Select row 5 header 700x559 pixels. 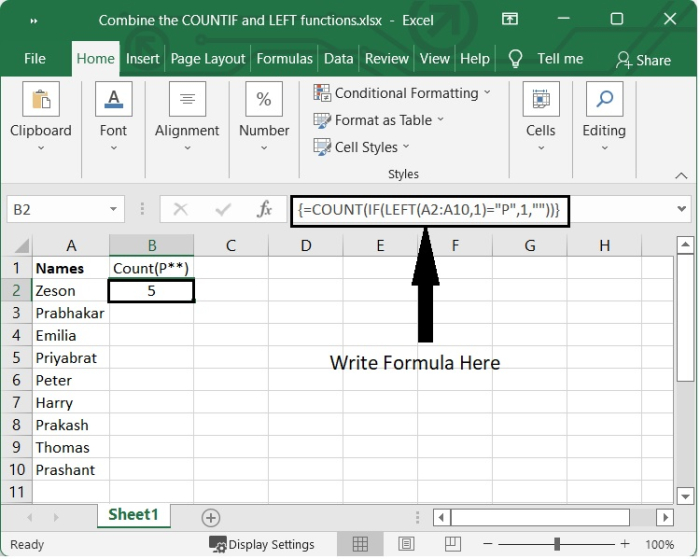[x=17, y=358]
